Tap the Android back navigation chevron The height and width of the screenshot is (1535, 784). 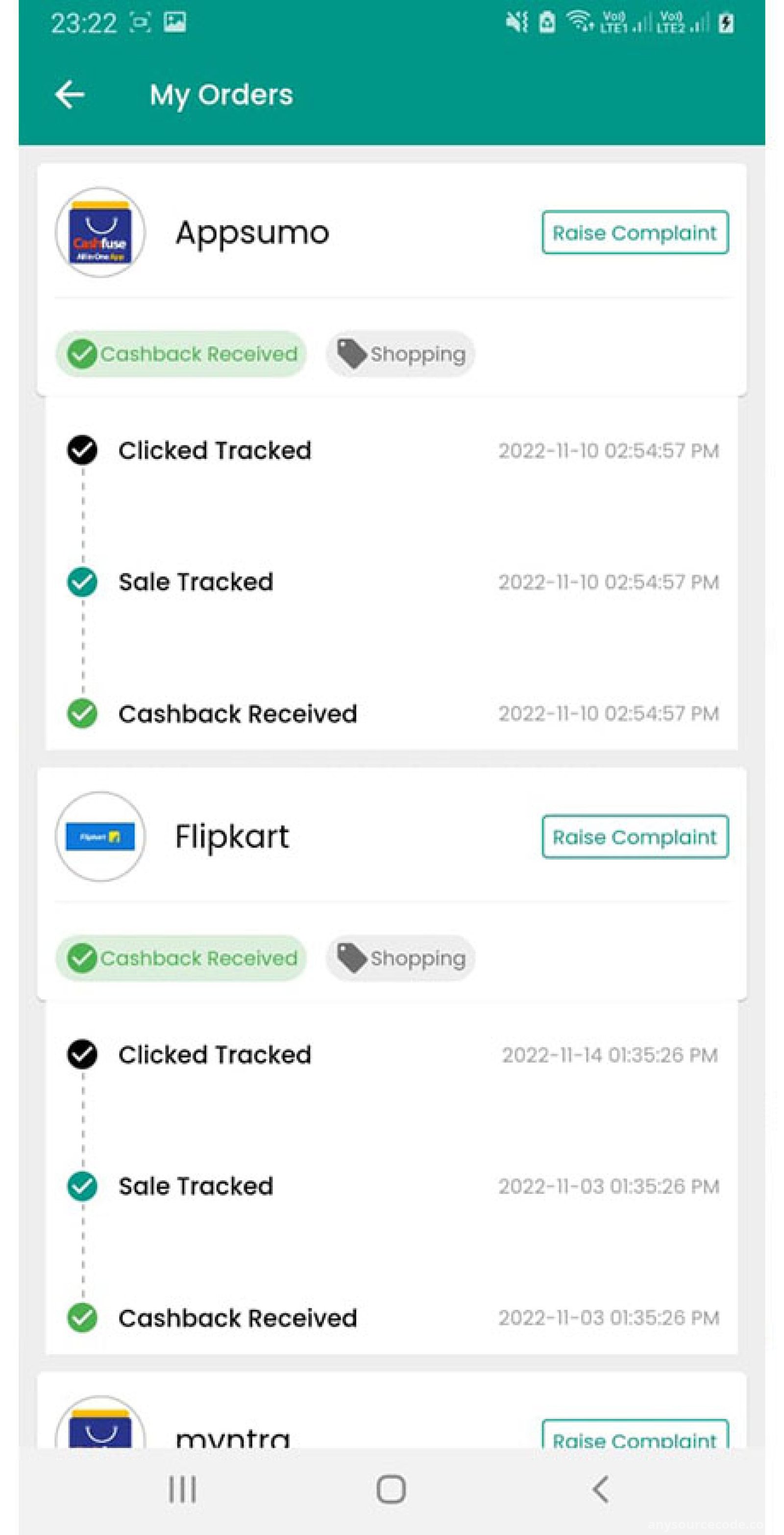(601, 1490)
